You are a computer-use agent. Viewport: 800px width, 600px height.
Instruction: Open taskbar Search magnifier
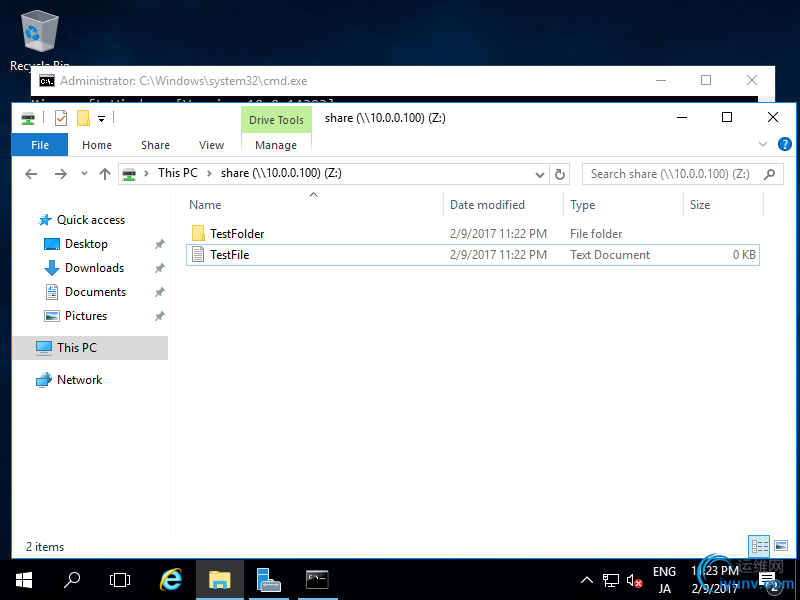[x=72, y=580]
